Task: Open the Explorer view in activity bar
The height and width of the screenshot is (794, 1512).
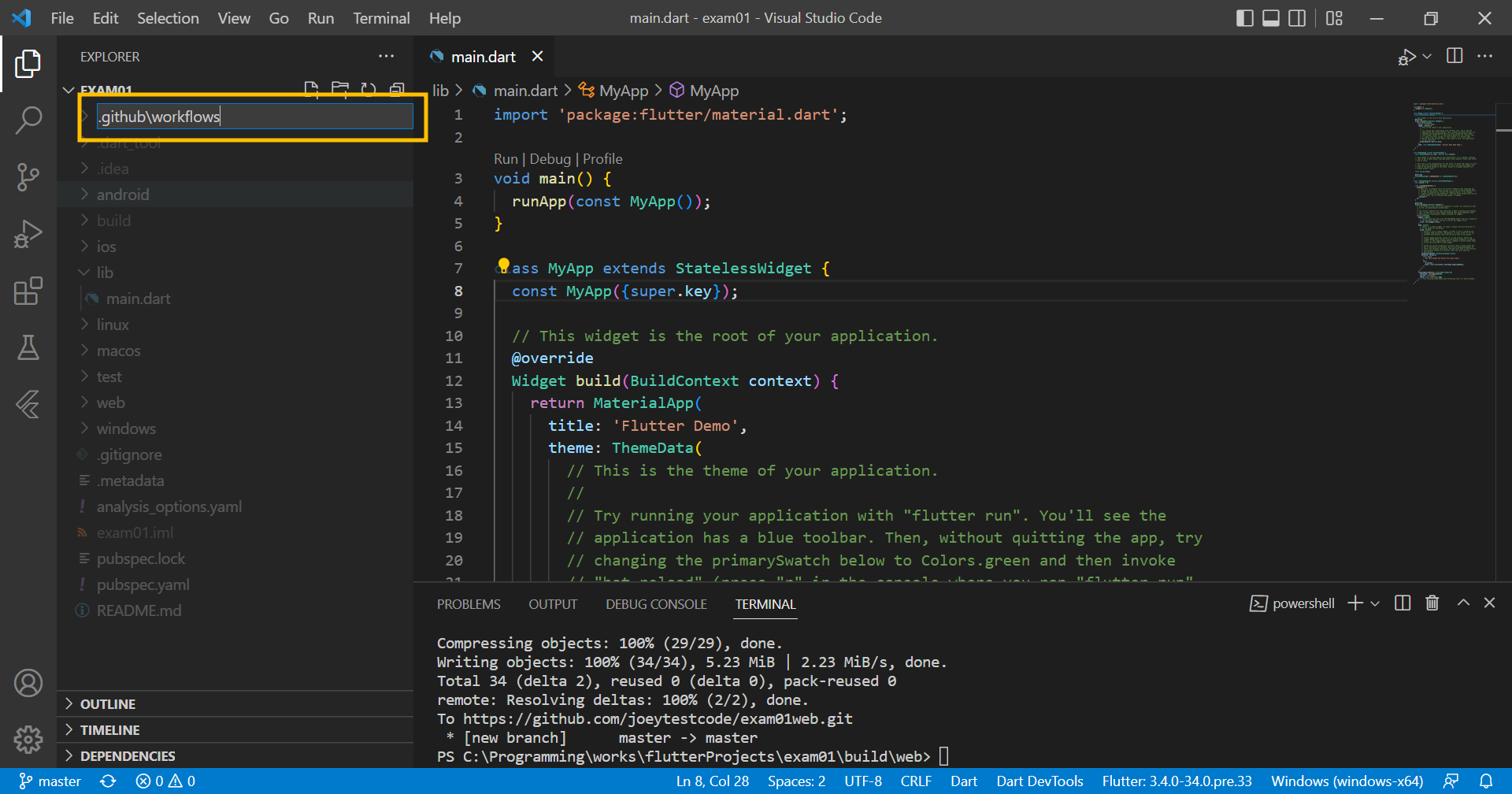Action: tap(28, 64)
